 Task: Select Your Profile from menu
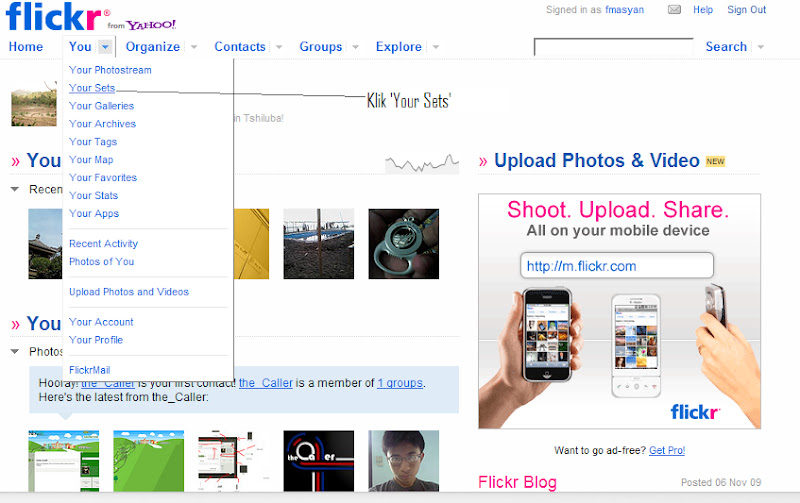pyautogui.click(x=96, y=340)
